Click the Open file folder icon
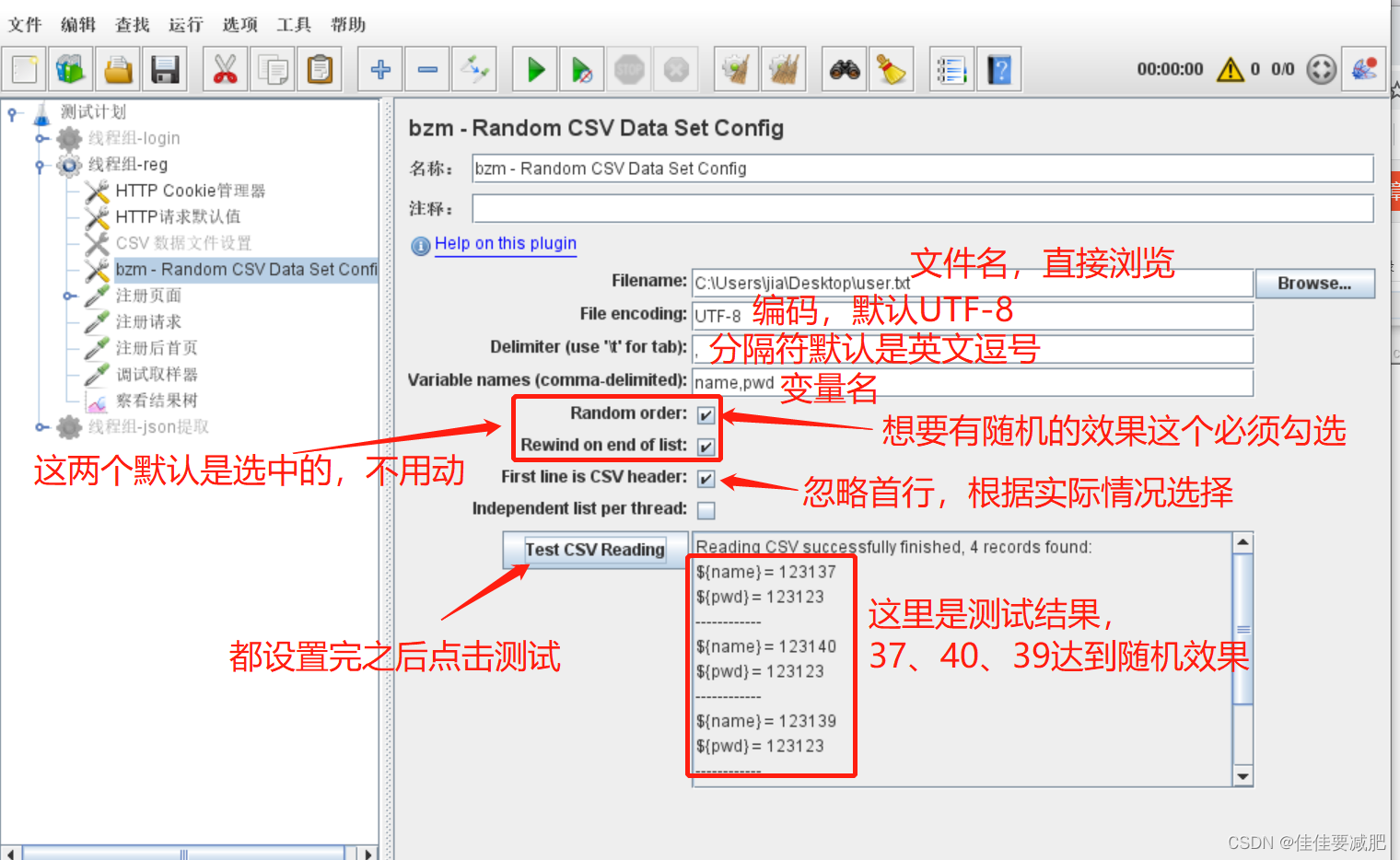This screenshot has width=1400, height=860. tap(118, 69)
